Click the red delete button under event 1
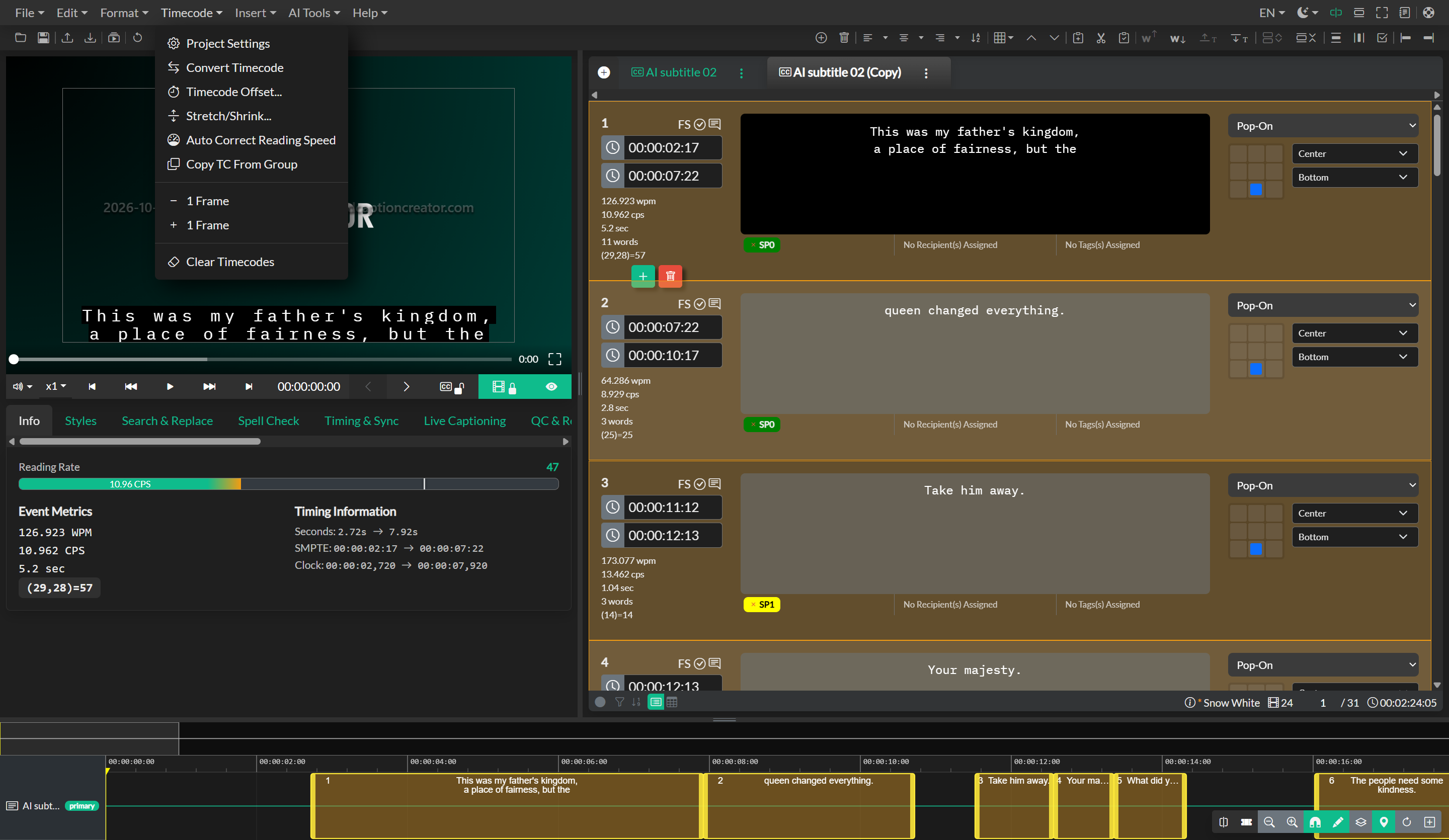Image resolution: width=1449 pixels, height=840 pixels. pos(670,276)
